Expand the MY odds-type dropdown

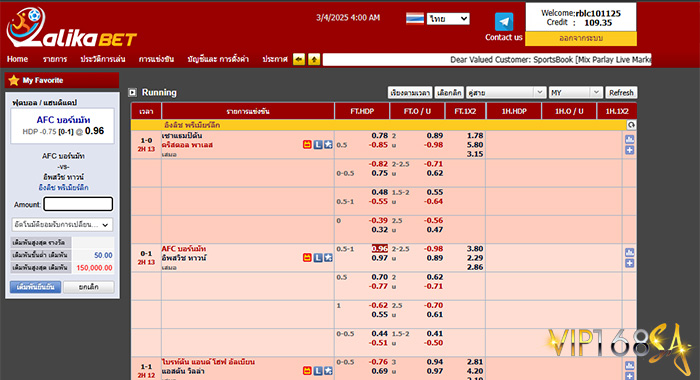point(575,92)
